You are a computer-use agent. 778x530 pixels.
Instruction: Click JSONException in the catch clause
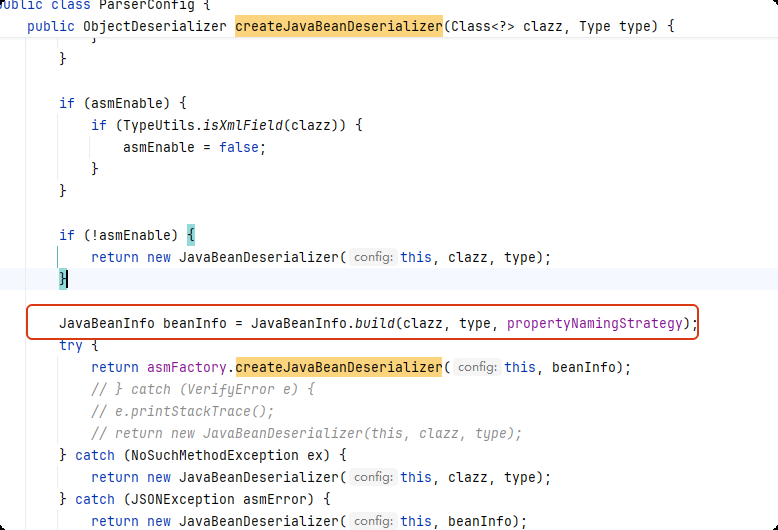tap(183, 499)
